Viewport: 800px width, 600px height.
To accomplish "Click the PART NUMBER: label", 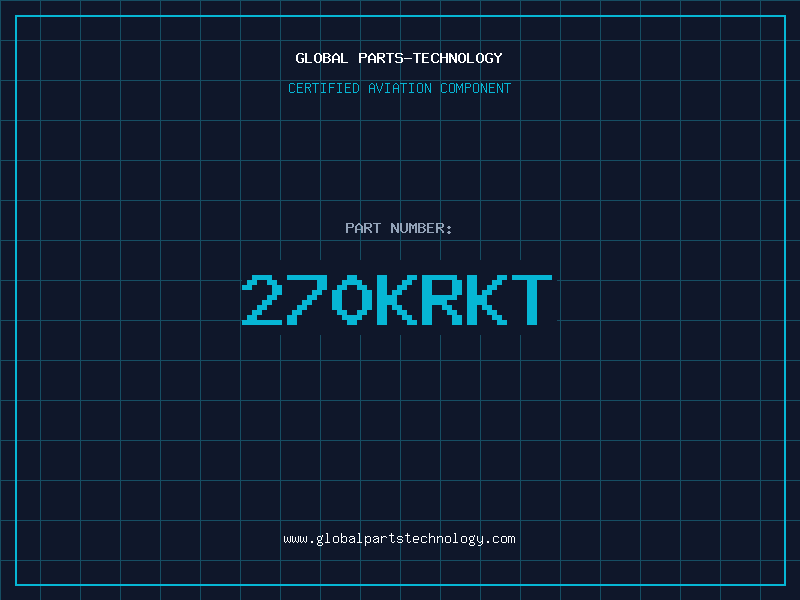I will [399, 228].
